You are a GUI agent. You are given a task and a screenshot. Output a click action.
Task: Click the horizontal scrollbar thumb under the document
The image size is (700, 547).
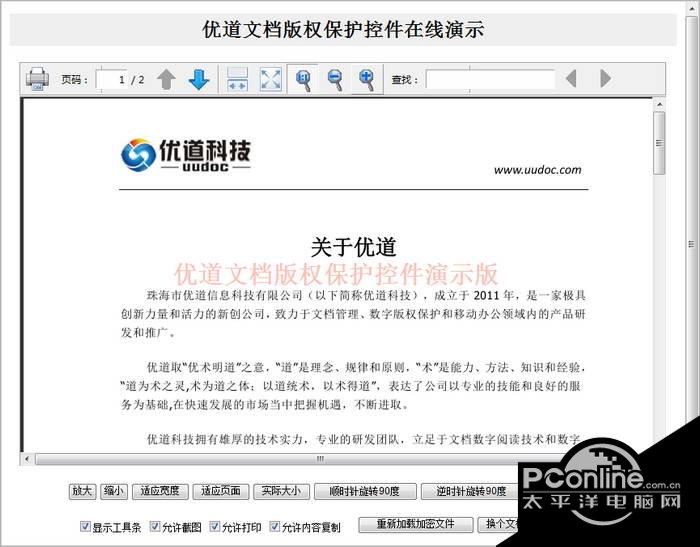pos(320,459)
